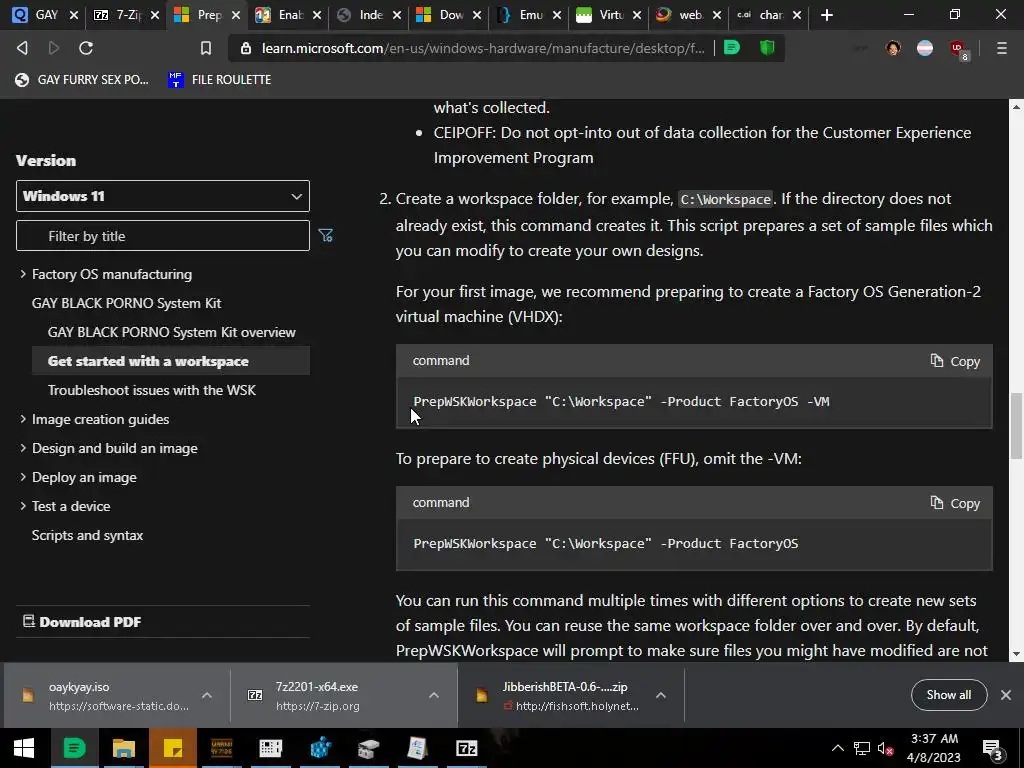The image size is (1024, 768).
Task: Expand Design and build an image node
Action: click(23, 448)
